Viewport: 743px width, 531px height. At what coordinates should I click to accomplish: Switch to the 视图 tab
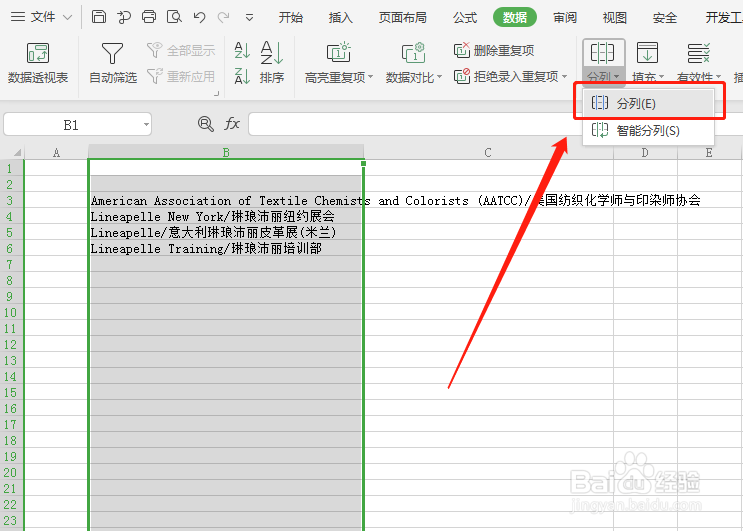[x=615, y=18]
